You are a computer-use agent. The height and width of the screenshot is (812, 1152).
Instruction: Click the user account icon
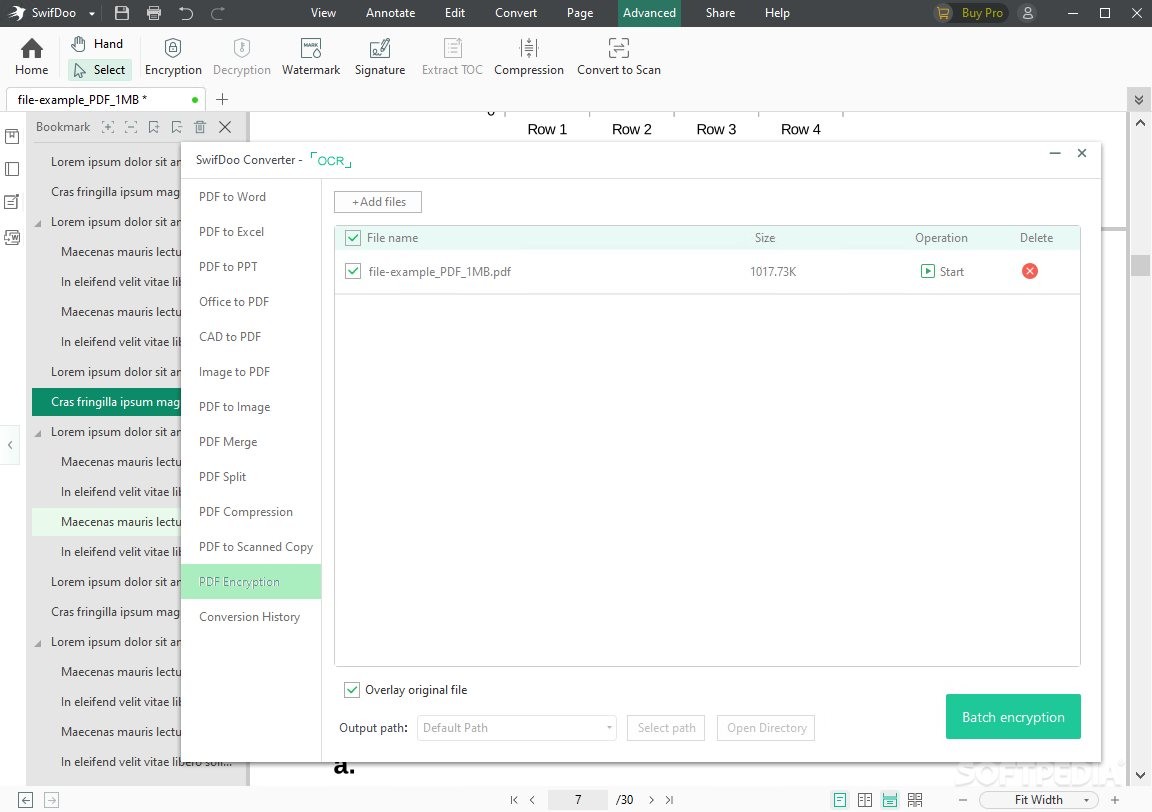1028,13
